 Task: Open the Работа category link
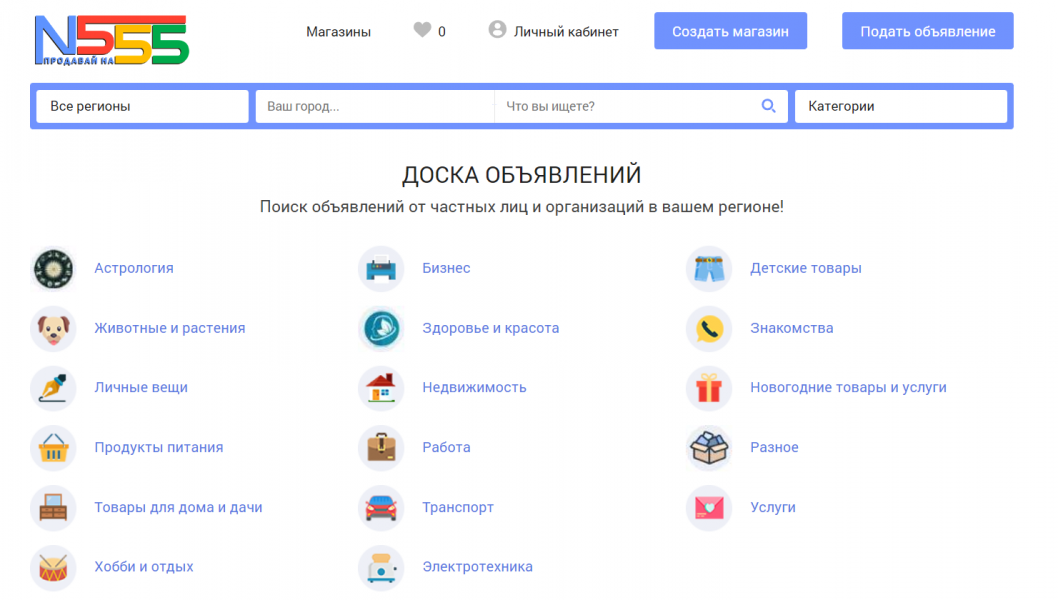click(446, 447)
